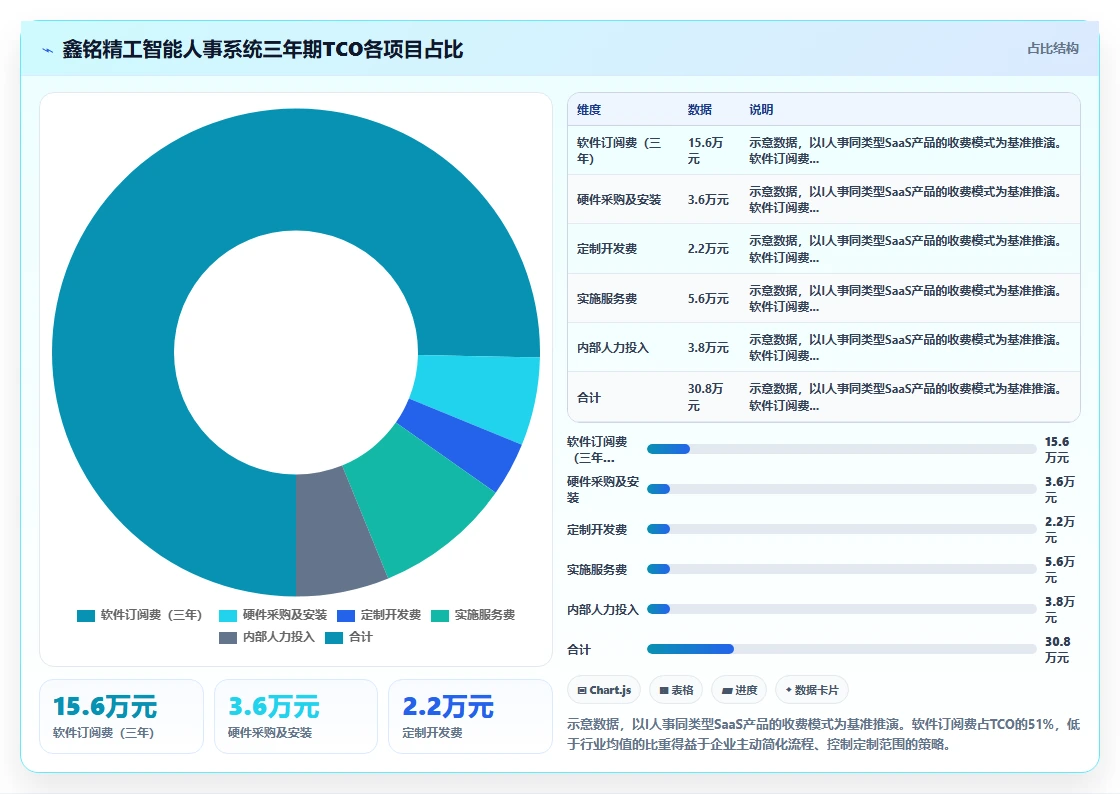Click the 软件订阅费 progress bar
1120x794 pixels.
(841, 449)
